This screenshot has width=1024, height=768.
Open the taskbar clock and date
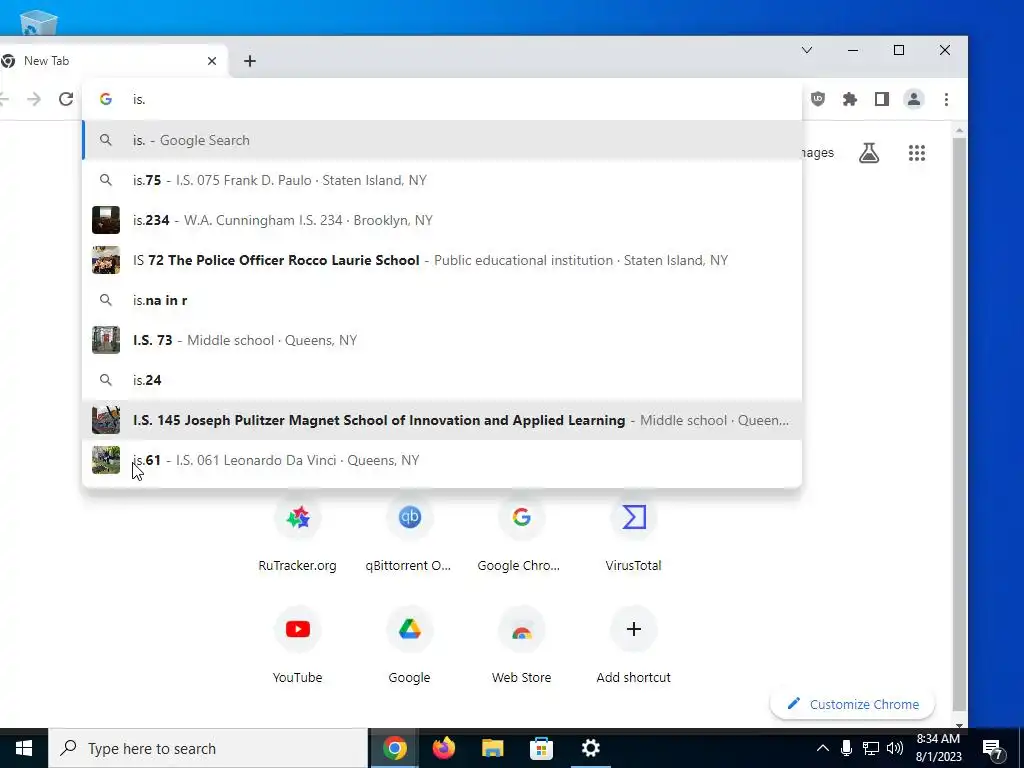coord(938,748)
